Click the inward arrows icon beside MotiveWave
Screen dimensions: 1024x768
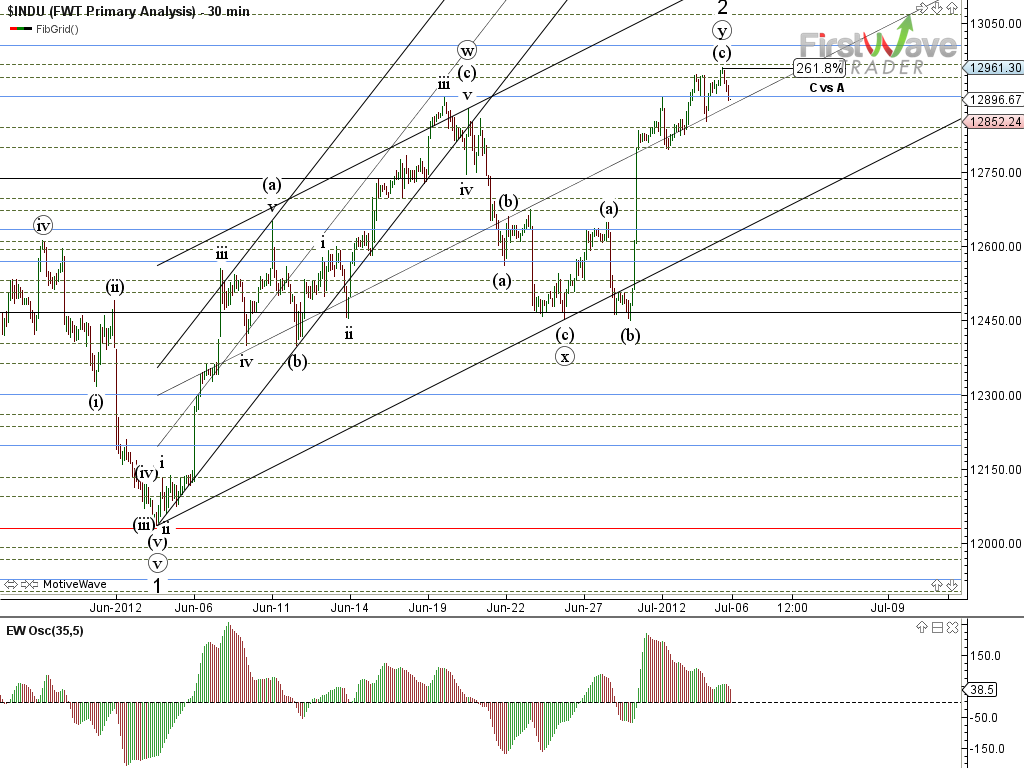click(x=31, y=584)
